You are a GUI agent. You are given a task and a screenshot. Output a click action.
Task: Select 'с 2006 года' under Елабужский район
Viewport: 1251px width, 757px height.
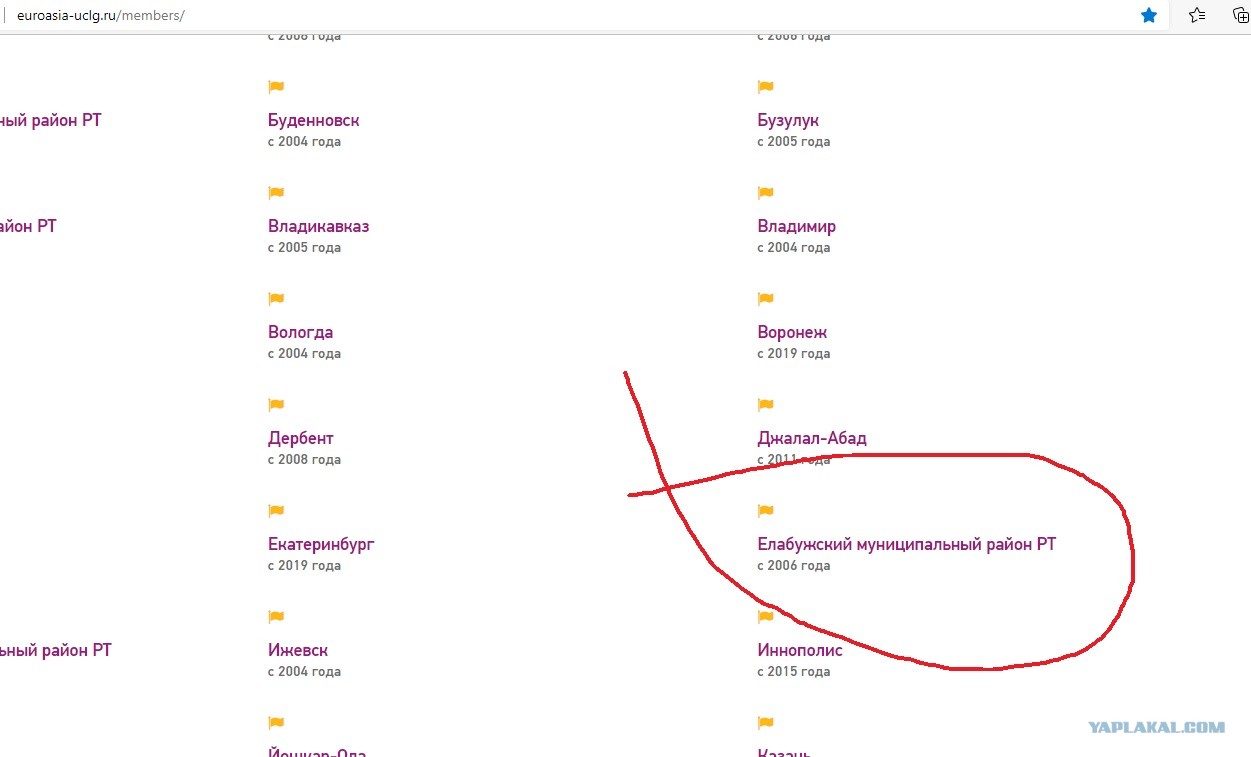[x=793, y=566]
